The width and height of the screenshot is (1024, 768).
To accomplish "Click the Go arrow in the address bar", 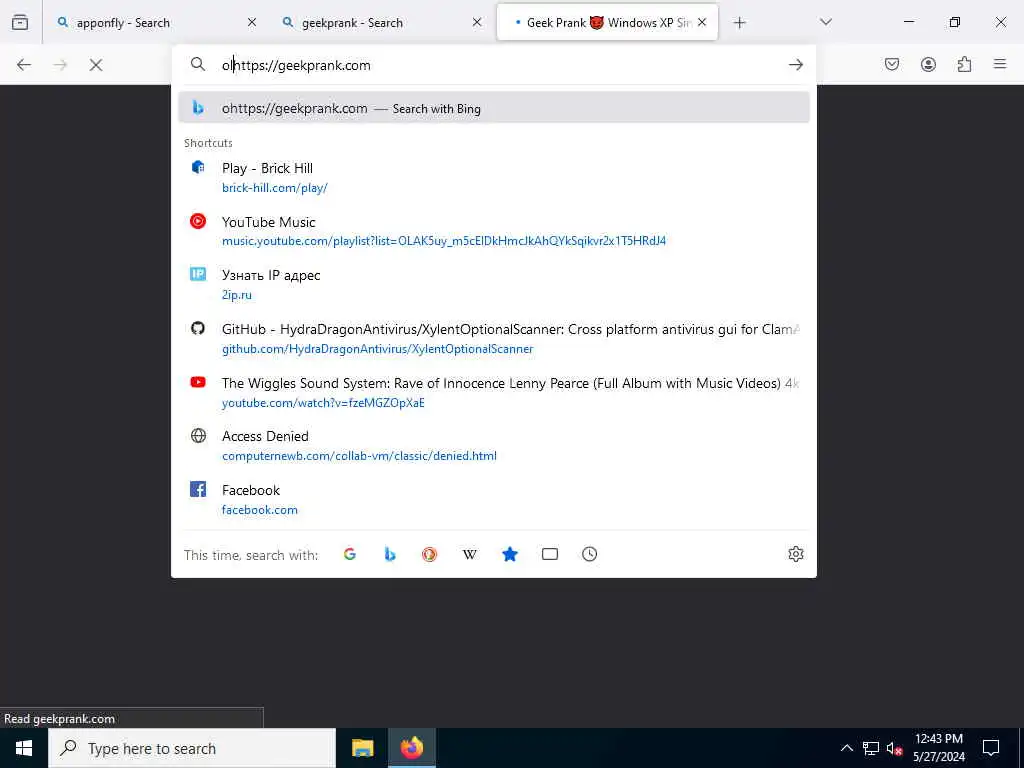I will click(x=795, y=65).
